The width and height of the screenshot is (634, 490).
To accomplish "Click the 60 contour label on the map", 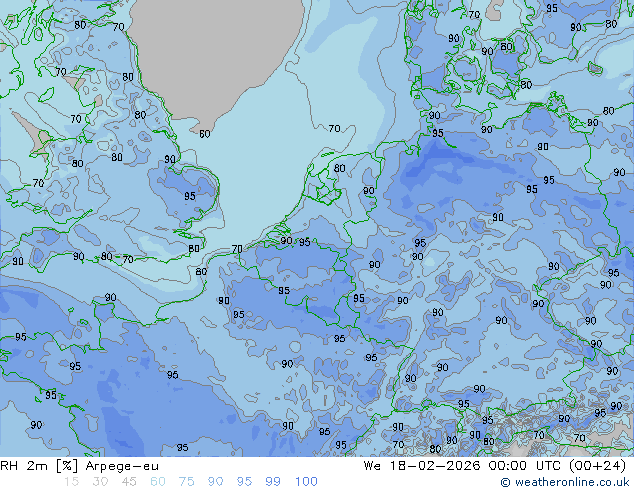I will (x=205, y=134).
